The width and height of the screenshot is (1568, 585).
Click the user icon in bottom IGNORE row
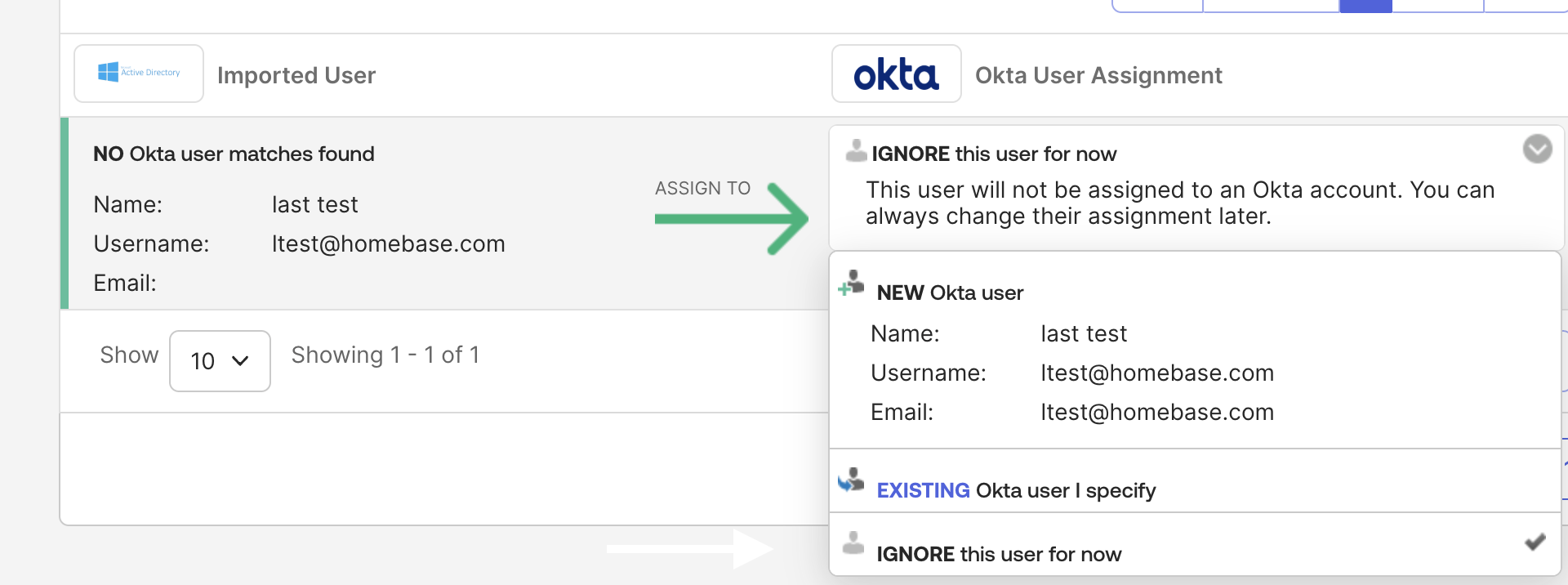click(853, 543)
